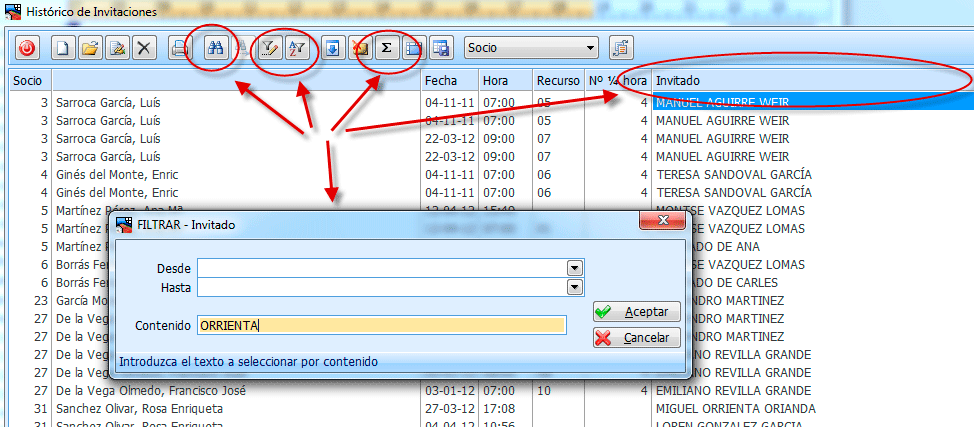Expand the Desde dropdown arrow

tap(574, 268)
